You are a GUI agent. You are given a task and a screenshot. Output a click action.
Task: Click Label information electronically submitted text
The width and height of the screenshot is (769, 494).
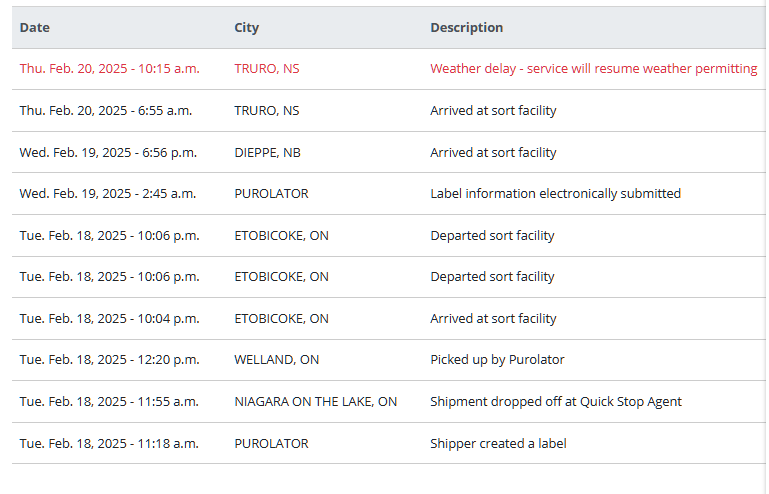(555, 194)
